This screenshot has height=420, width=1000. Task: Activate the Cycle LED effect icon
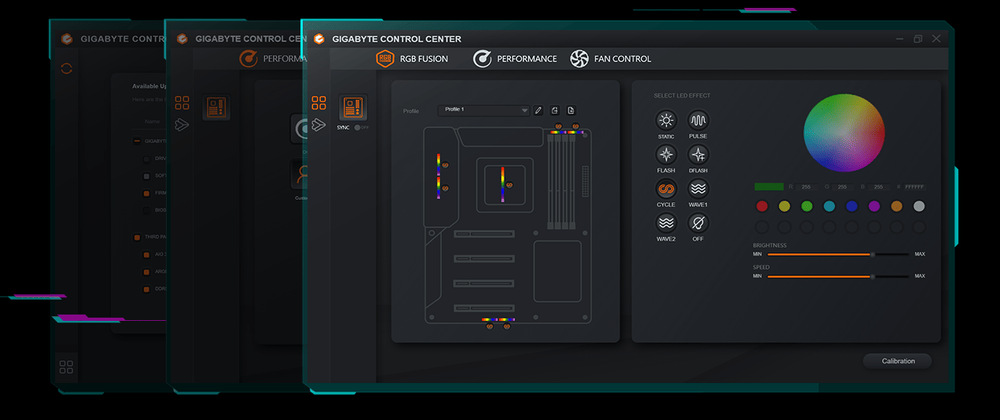(x=666, y=189)
